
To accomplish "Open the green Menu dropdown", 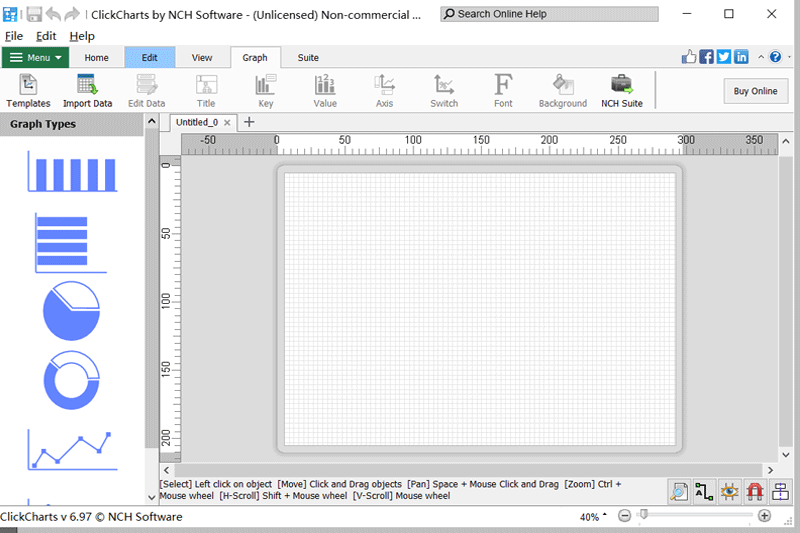I will click(35, 57).
